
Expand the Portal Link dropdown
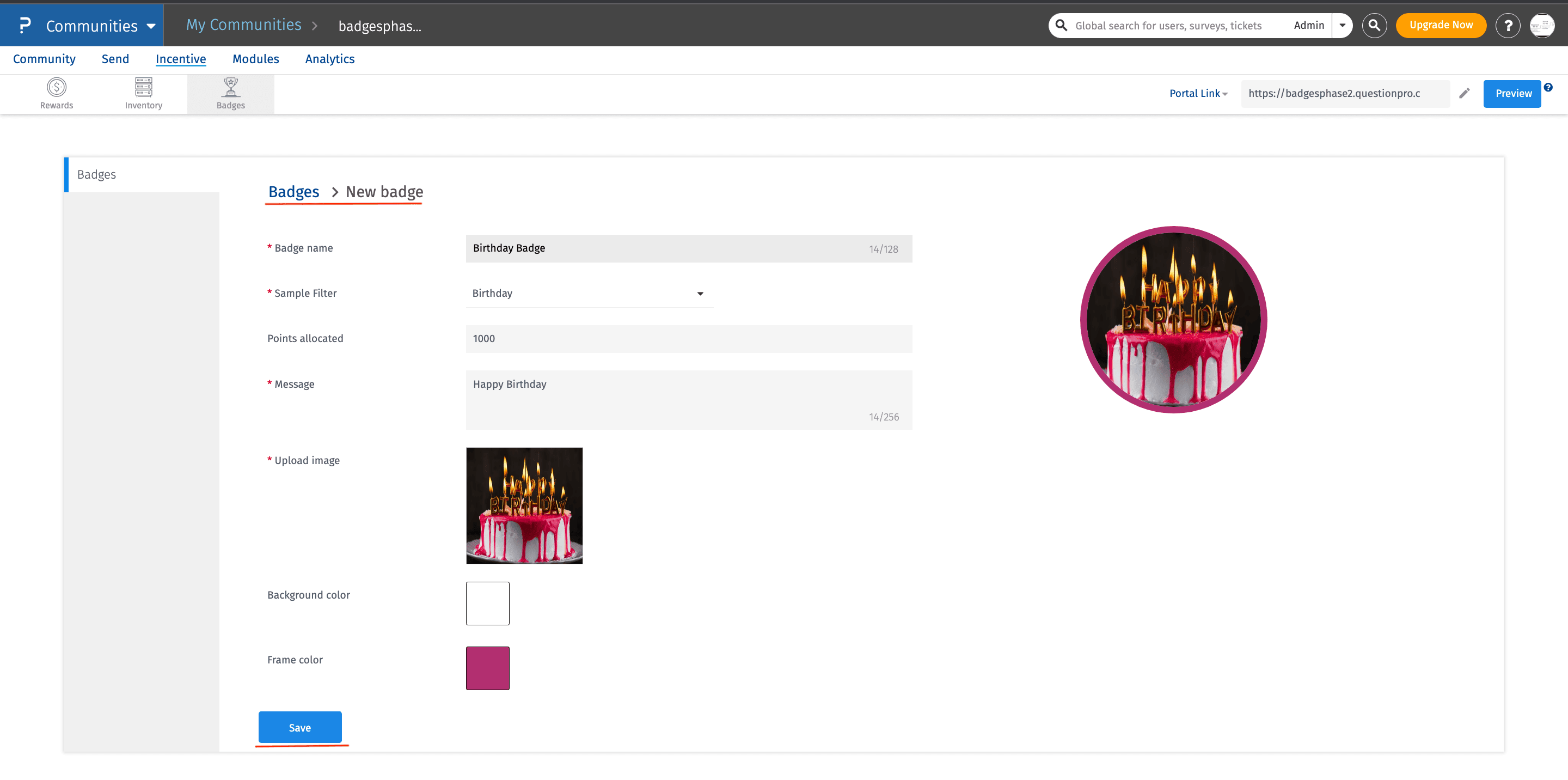point(1198,94)
